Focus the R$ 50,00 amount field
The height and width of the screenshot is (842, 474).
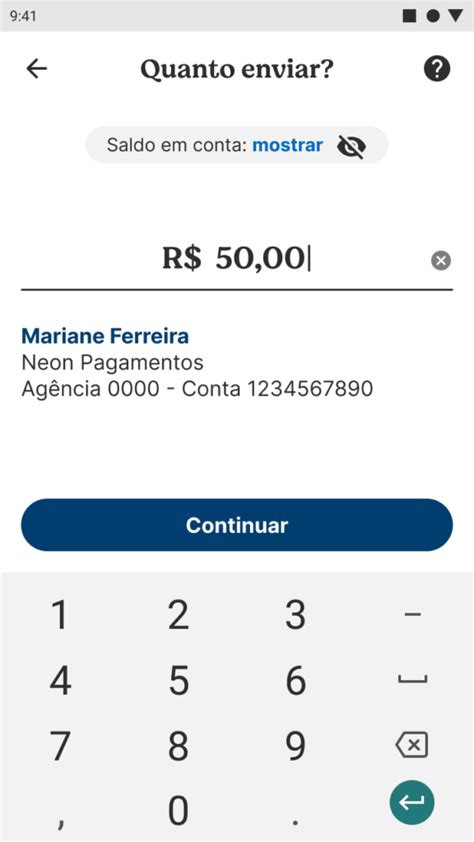pos(237,259)
